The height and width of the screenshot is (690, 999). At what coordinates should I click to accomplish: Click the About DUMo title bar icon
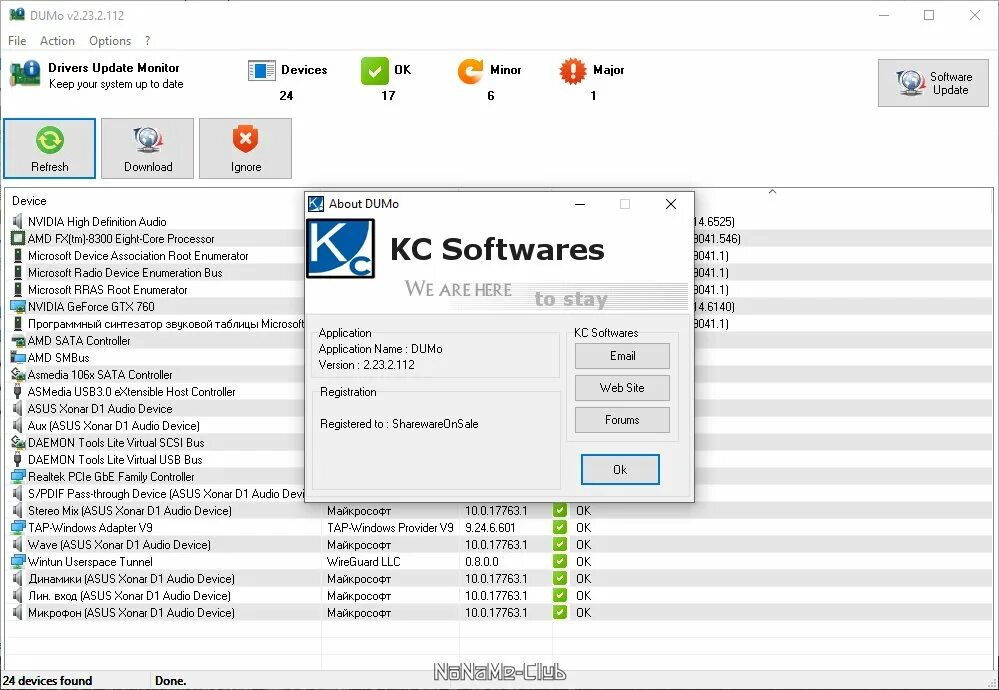click(x=315, y=204)
